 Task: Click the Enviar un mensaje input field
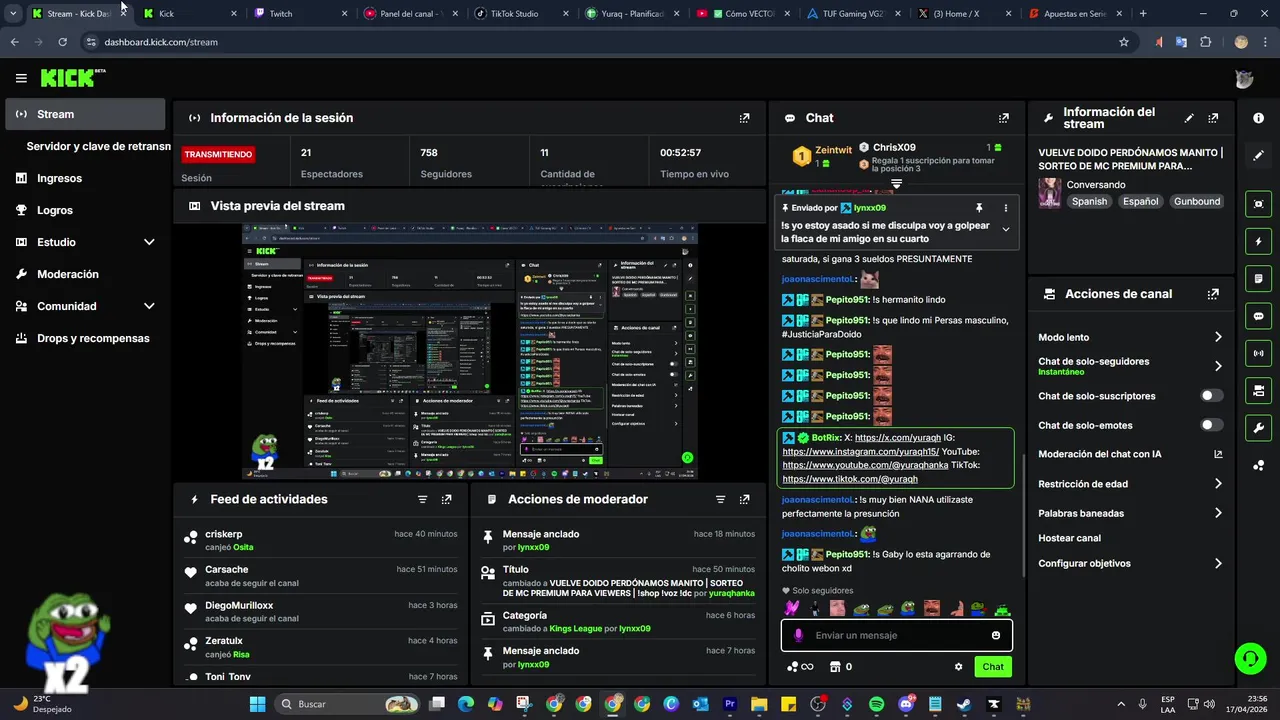(x=896, y=635)
